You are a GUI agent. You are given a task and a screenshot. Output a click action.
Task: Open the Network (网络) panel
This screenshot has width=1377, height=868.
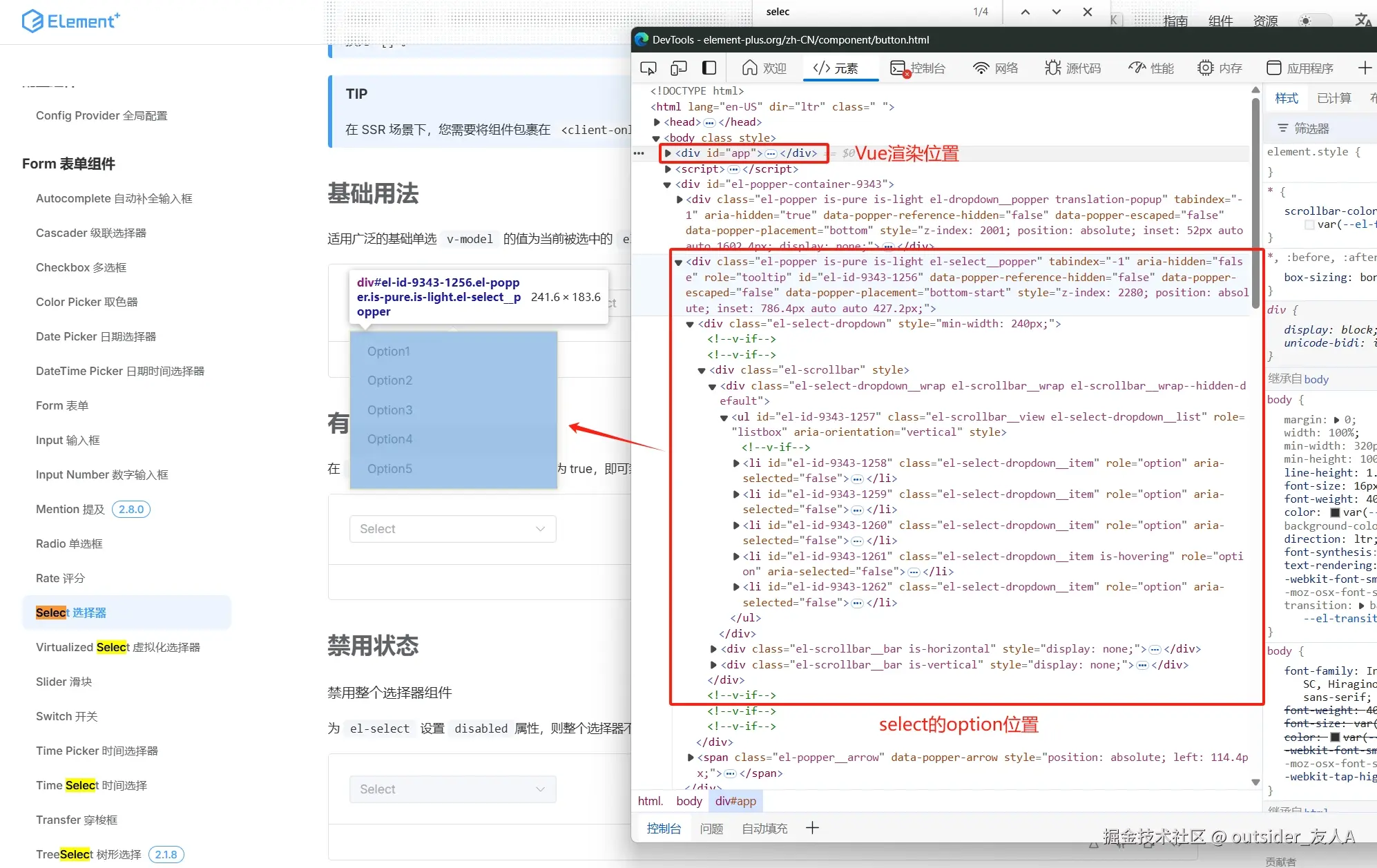(995, 68)
